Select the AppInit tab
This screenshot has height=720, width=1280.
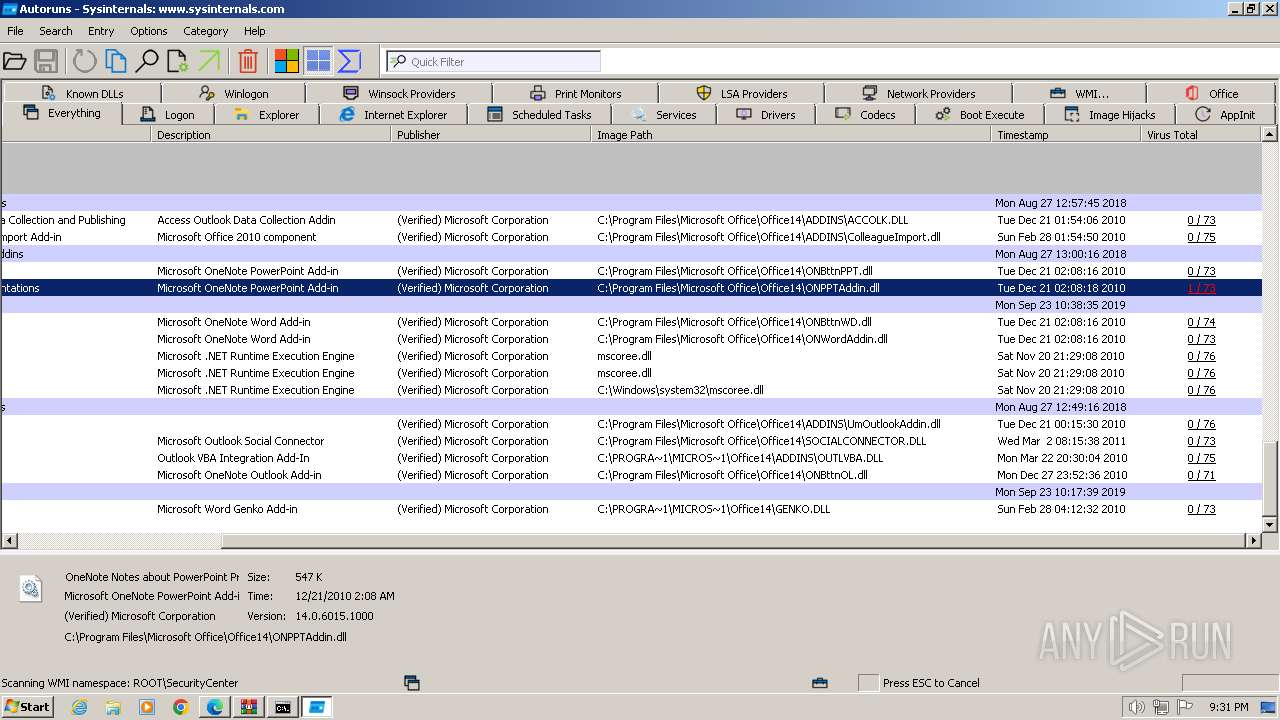(x=1225, y=114)
